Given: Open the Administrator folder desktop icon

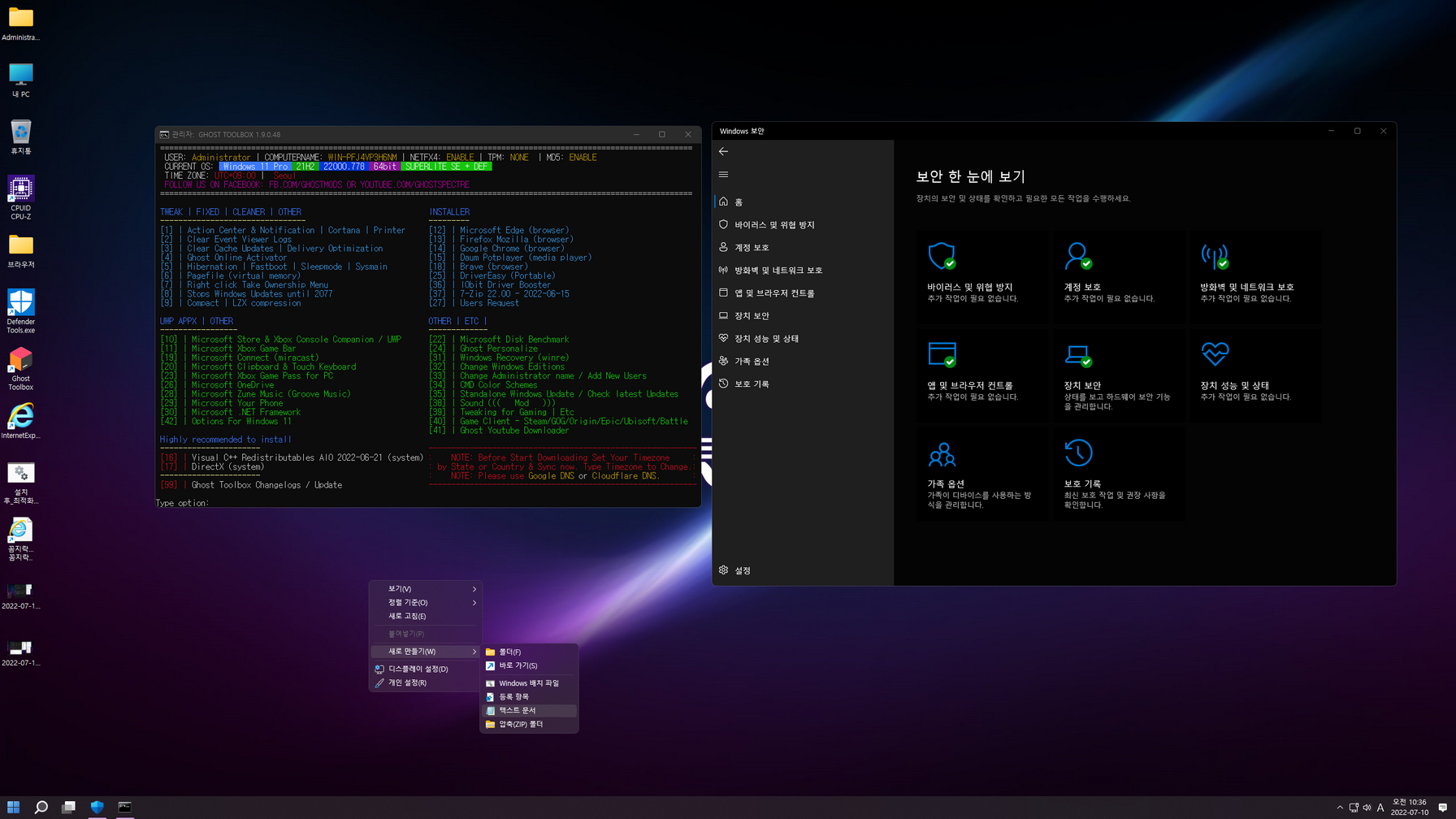Looking at the screenshot, I should pos(20,24).
